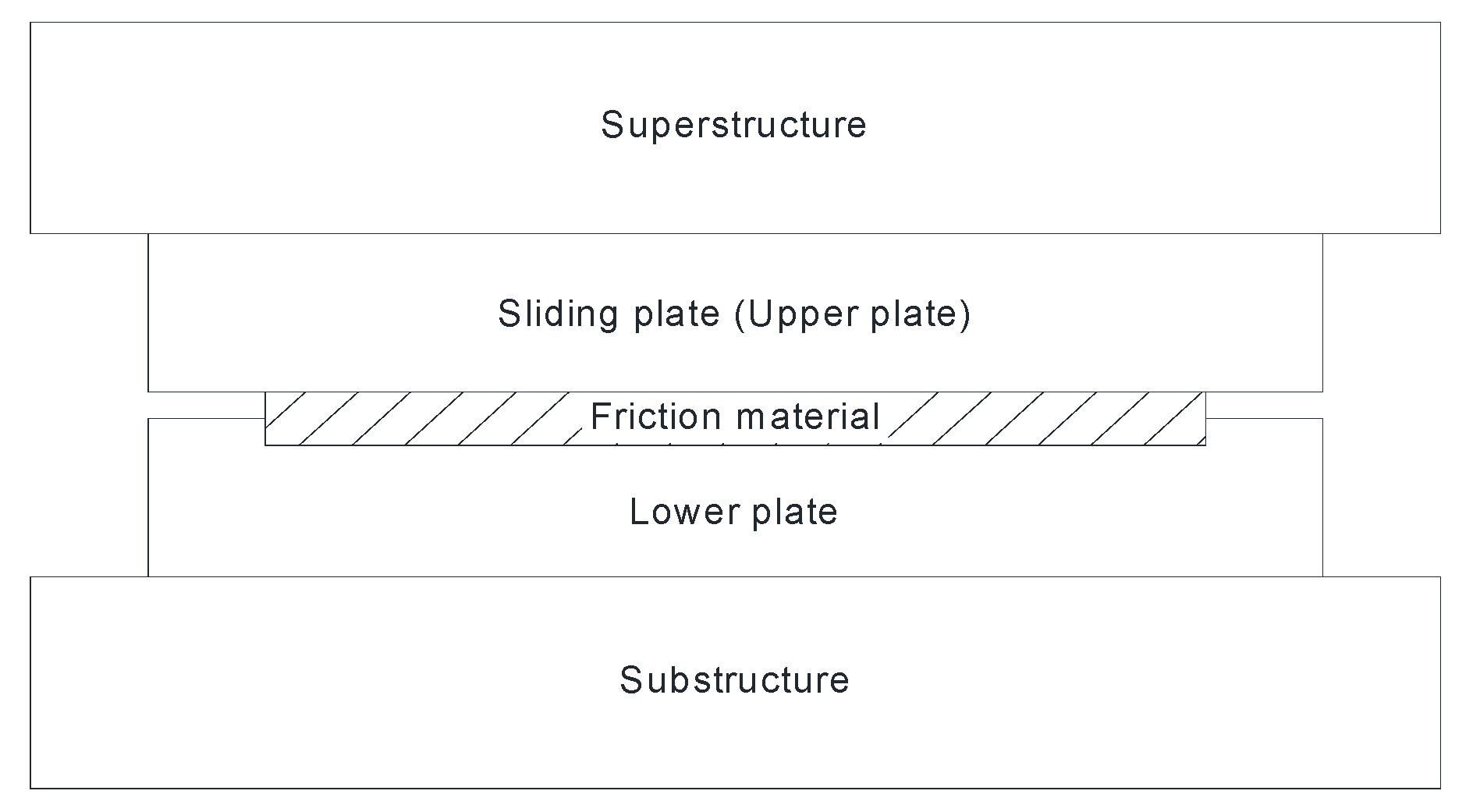The height and width of the screenshot is (812, 1473).
Task: Select the top-left corner of the Superstructure box
Action: (x=31, y=23)
